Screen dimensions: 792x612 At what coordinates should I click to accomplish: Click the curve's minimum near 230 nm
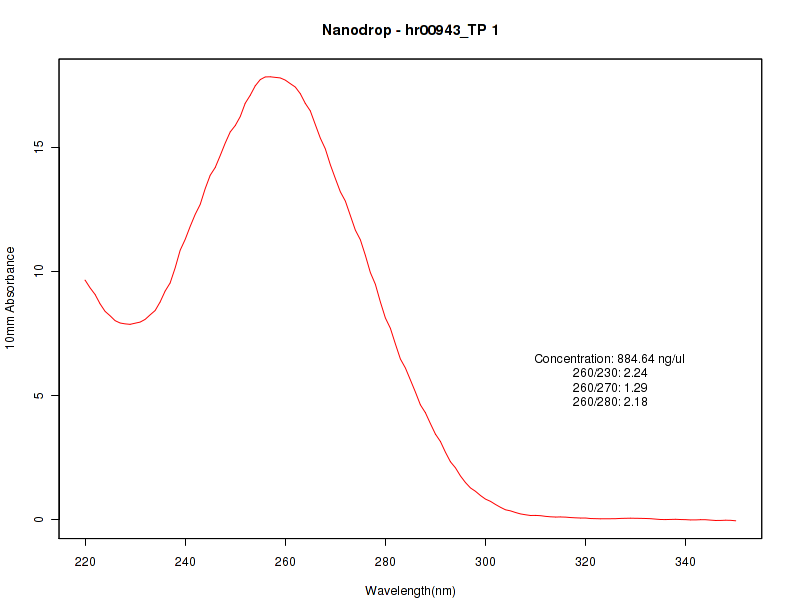point(130,324)
